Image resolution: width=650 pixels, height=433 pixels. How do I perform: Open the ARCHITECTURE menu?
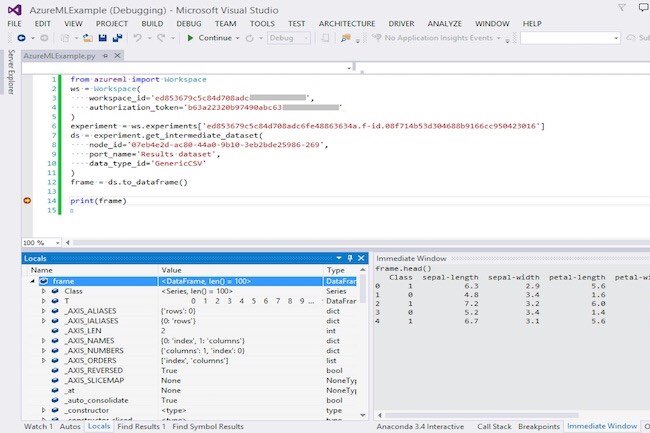[347, 24]
